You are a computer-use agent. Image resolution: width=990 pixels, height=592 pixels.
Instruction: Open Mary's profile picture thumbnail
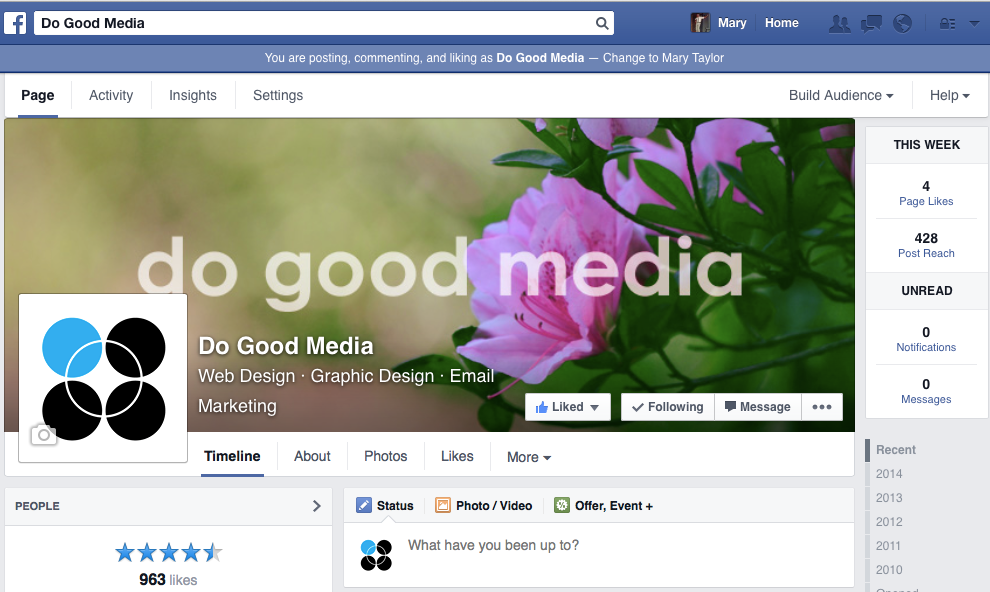tap(700, 23)
